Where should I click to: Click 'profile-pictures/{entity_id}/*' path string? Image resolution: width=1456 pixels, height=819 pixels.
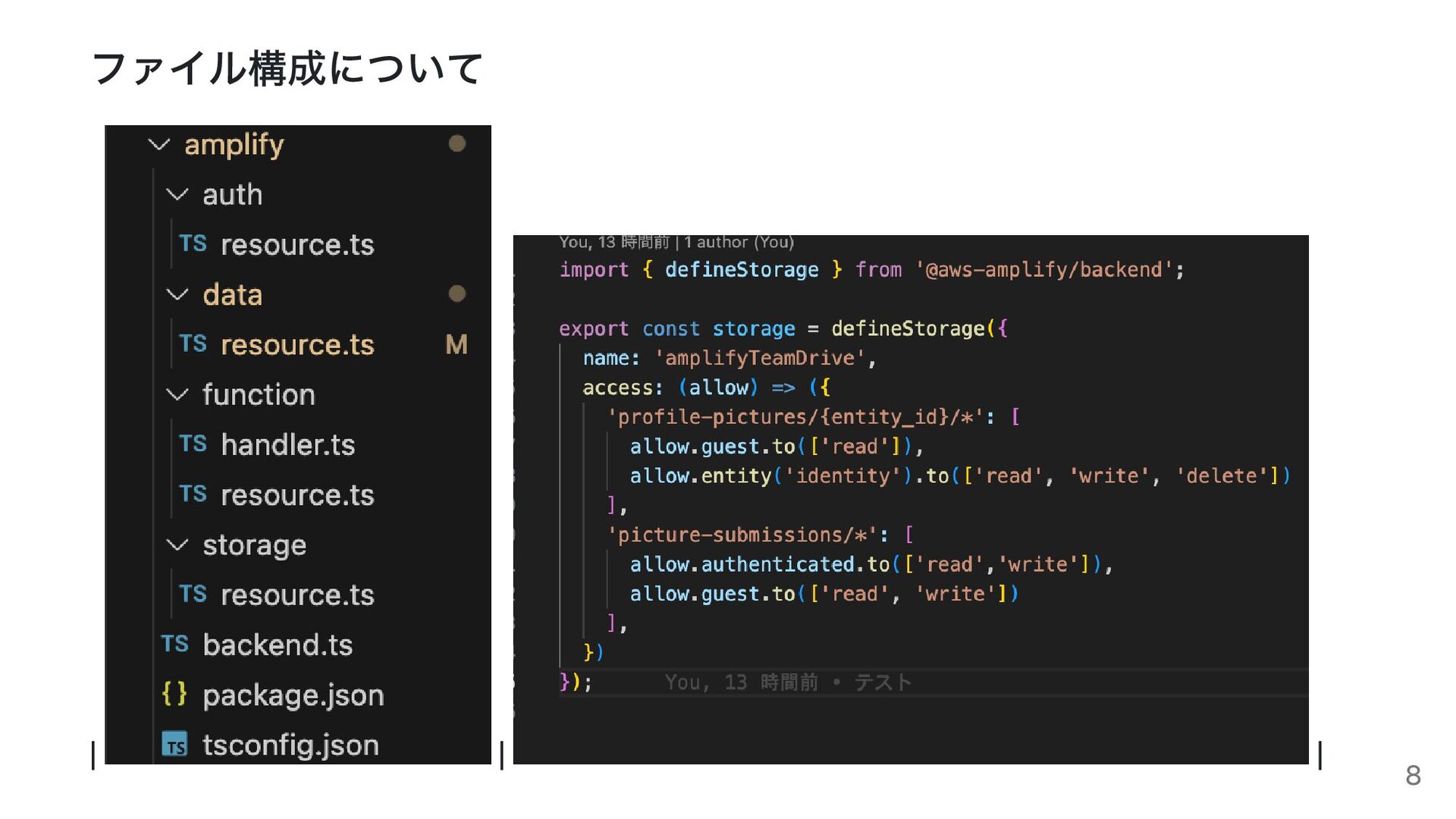[x=795, y=417]
